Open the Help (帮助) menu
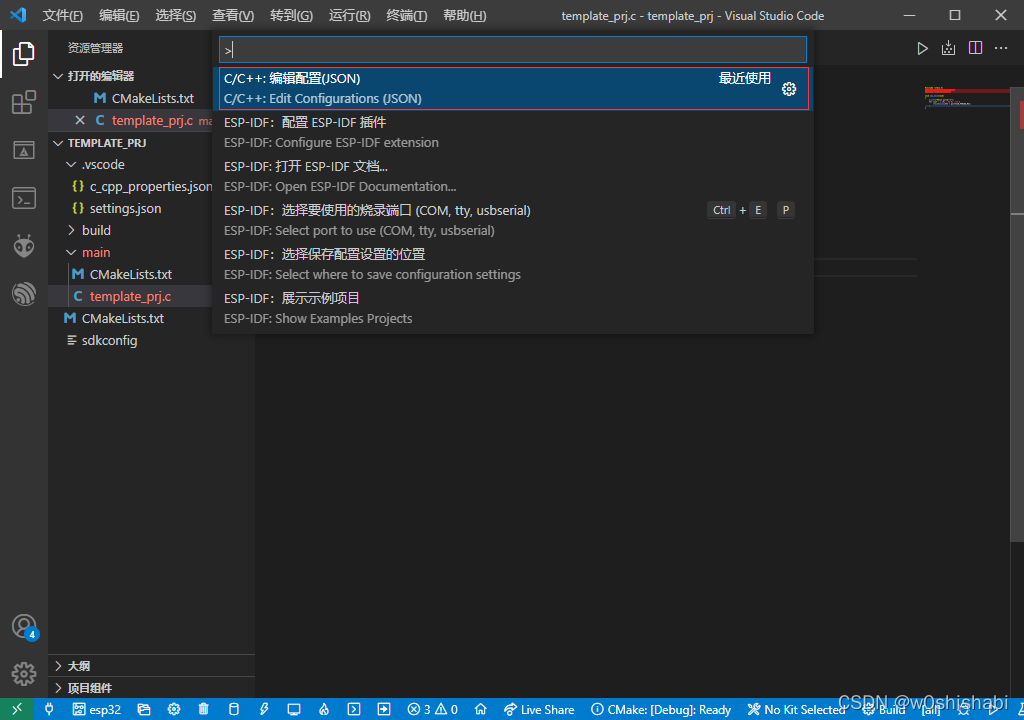1024x720 pixels. point(464,16)
